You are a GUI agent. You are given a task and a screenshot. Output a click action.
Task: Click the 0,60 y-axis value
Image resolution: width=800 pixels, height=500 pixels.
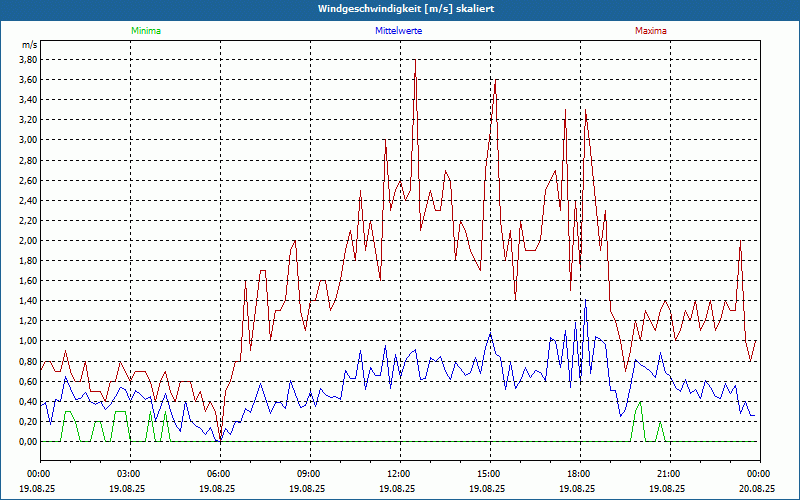pyautogui.click(x=28, y=381)
